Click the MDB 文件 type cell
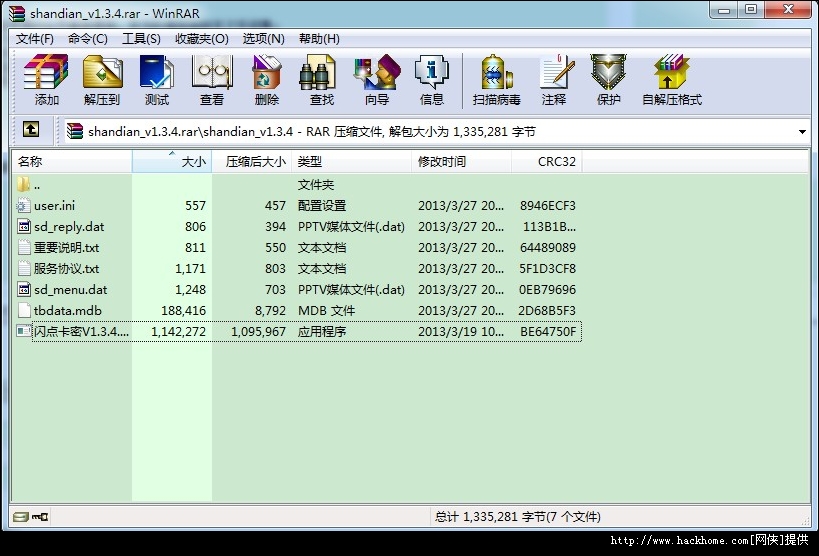 coord(326,310)
